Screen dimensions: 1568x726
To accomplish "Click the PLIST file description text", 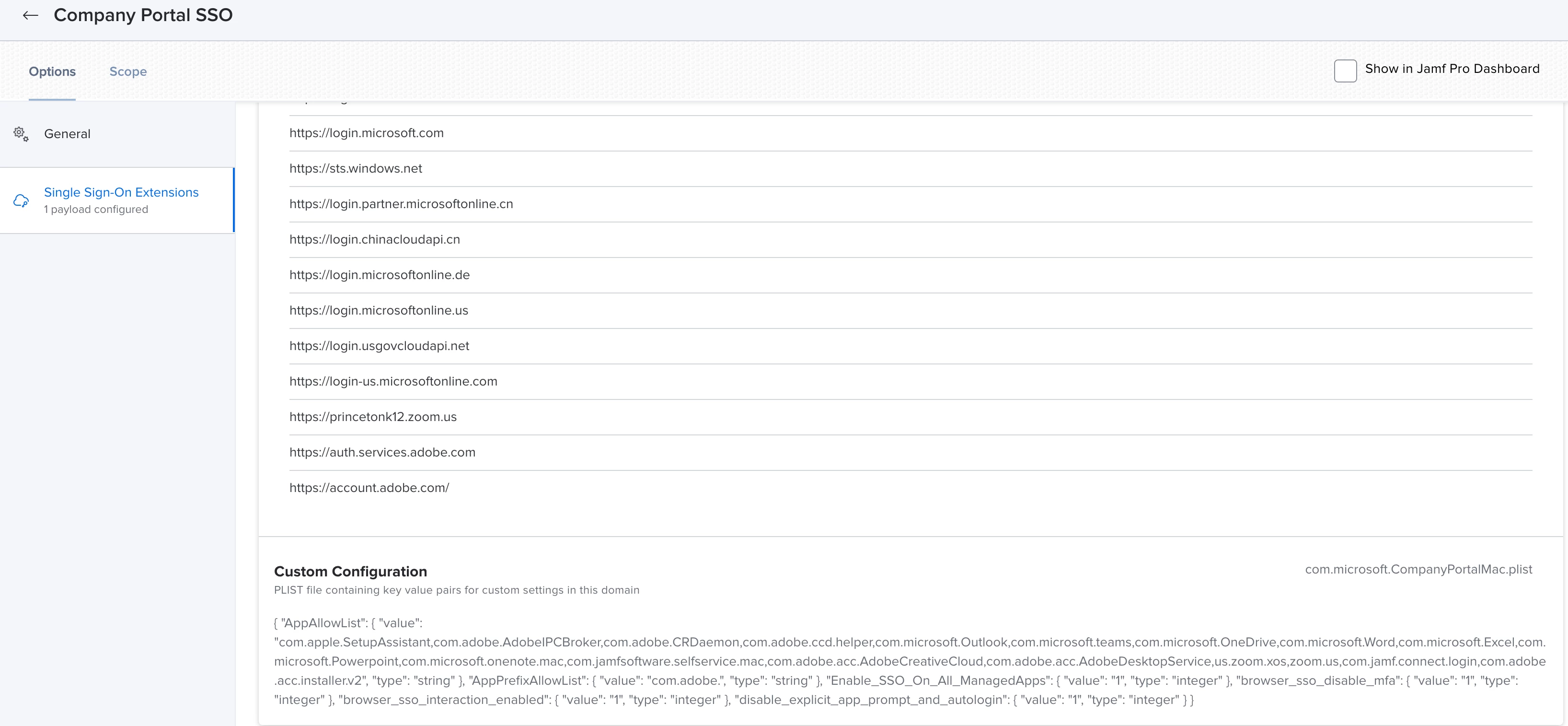I will click(457, 590).
